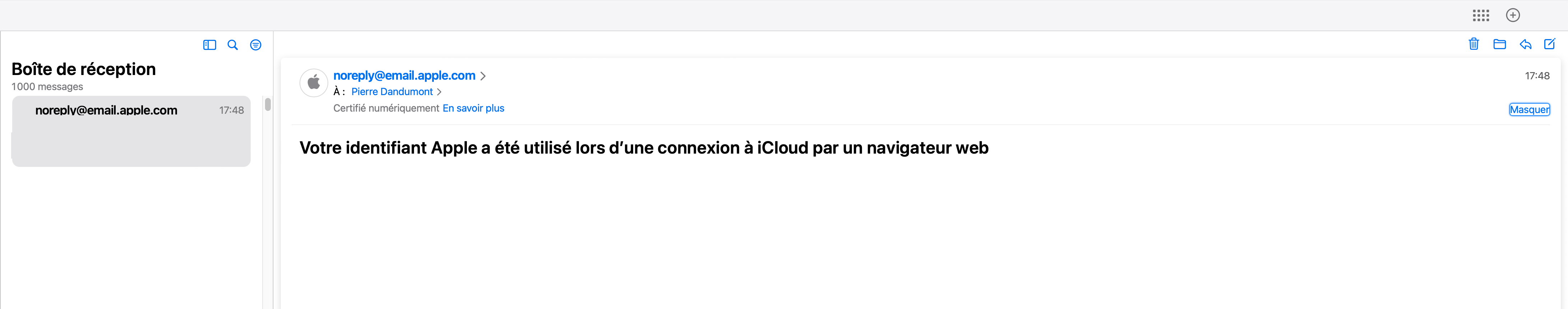Click the message list scrollbar thumb
Screen dimensions: 1568x309
pos(268,104)
